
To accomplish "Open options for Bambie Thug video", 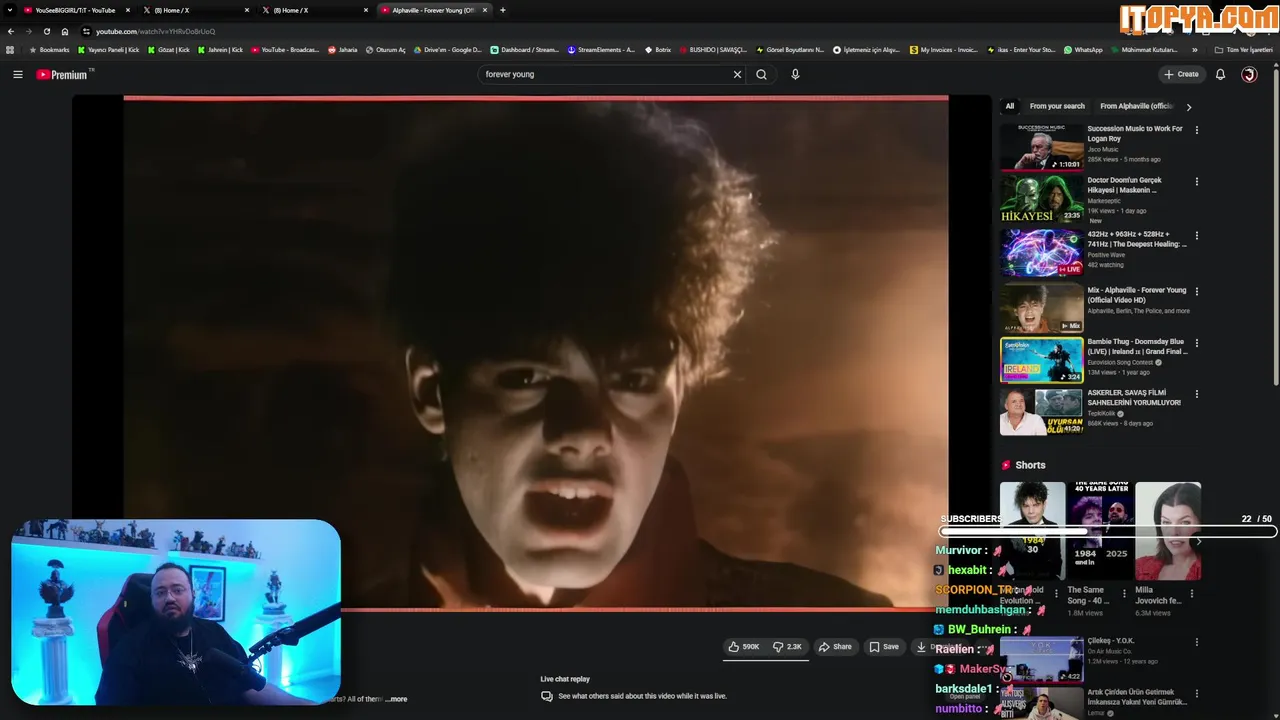I will click(x=1196, y=343).
